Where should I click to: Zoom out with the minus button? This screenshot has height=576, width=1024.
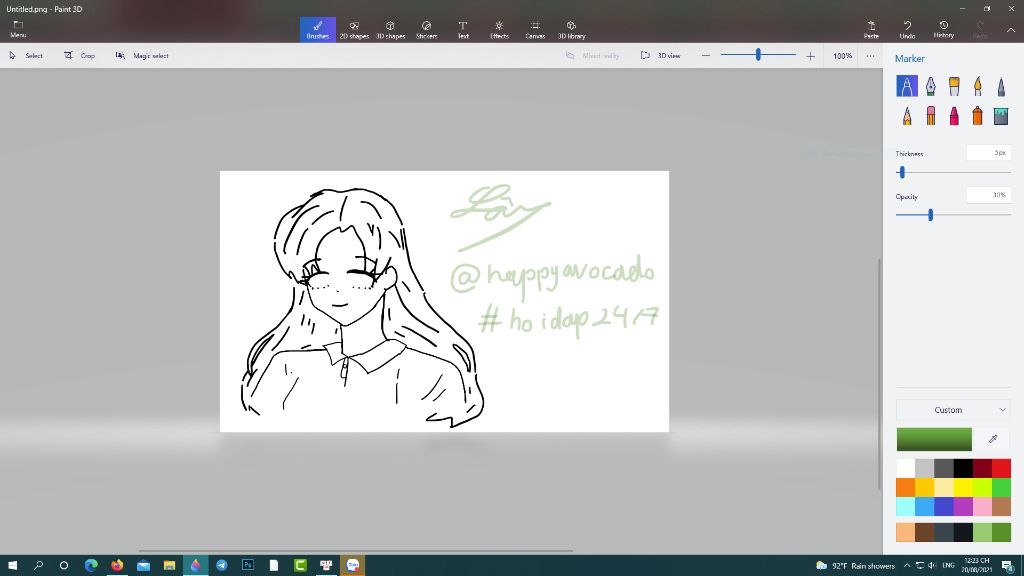coord(706,56)
